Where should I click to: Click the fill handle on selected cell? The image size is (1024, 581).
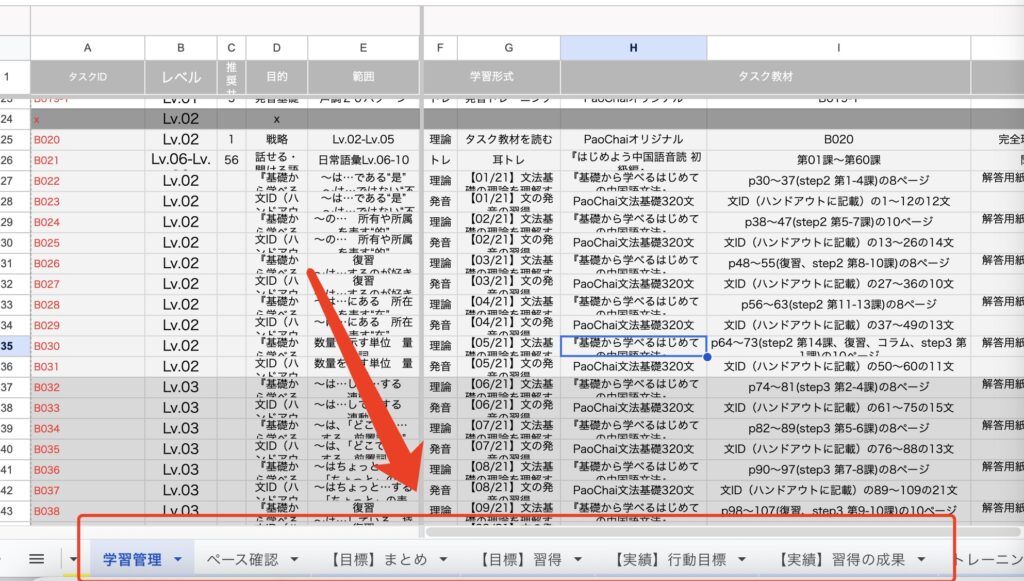pyautogui.click(x=707, y=356)
